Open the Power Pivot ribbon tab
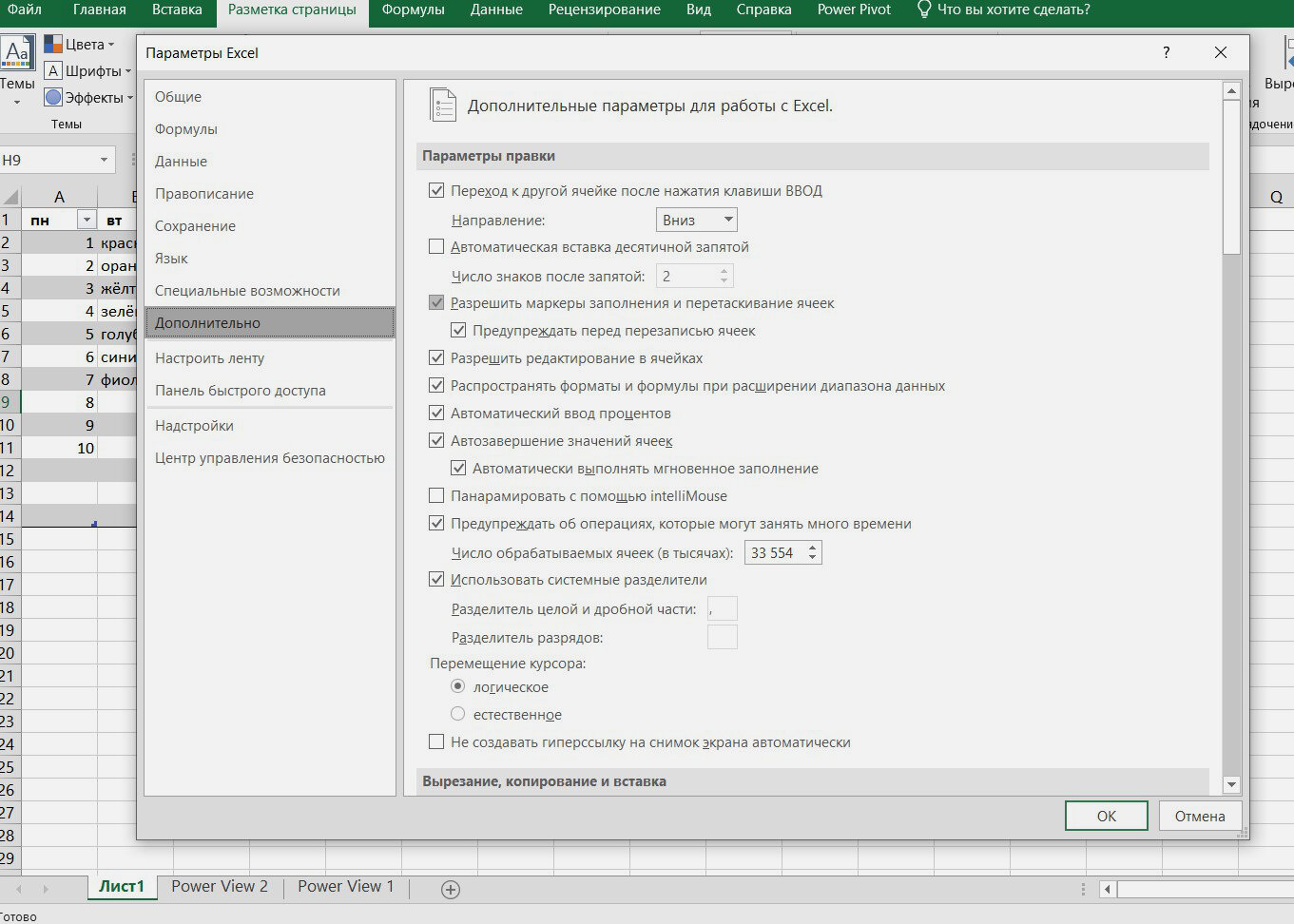Screen dimensions: 1294x924 855,10
